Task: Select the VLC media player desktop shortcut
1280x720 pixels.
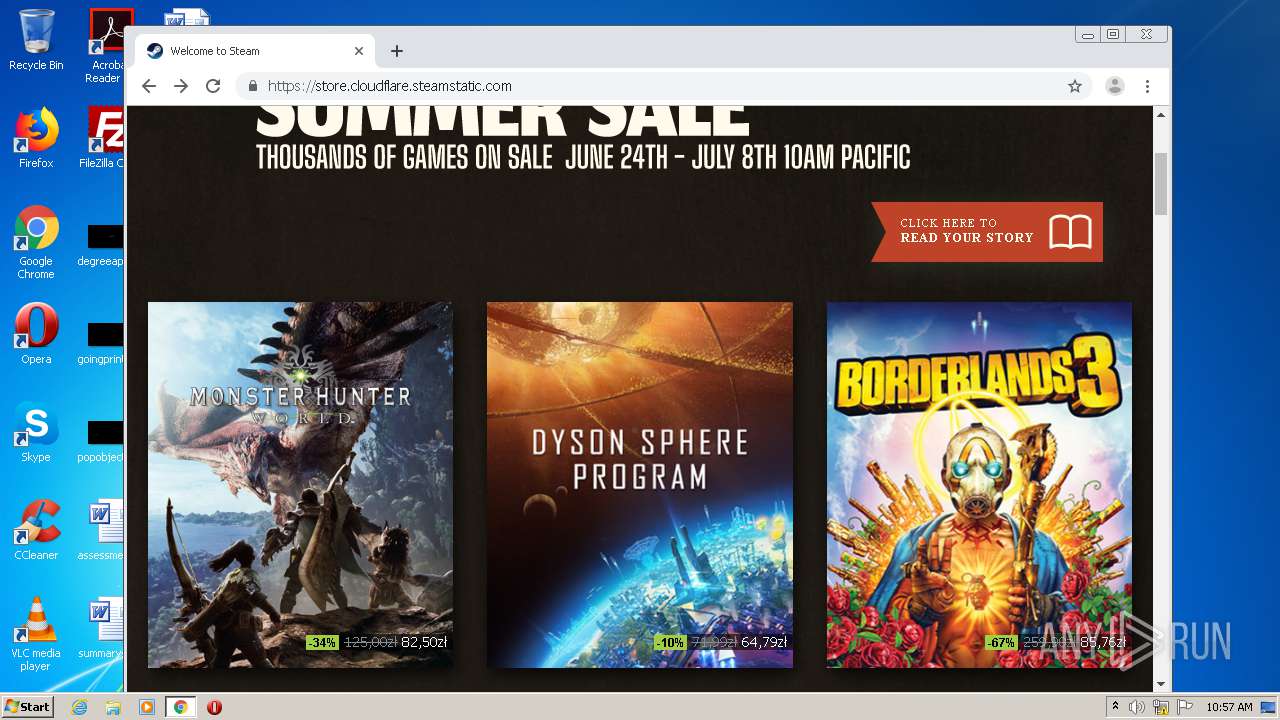Action: tap(36, 634)
